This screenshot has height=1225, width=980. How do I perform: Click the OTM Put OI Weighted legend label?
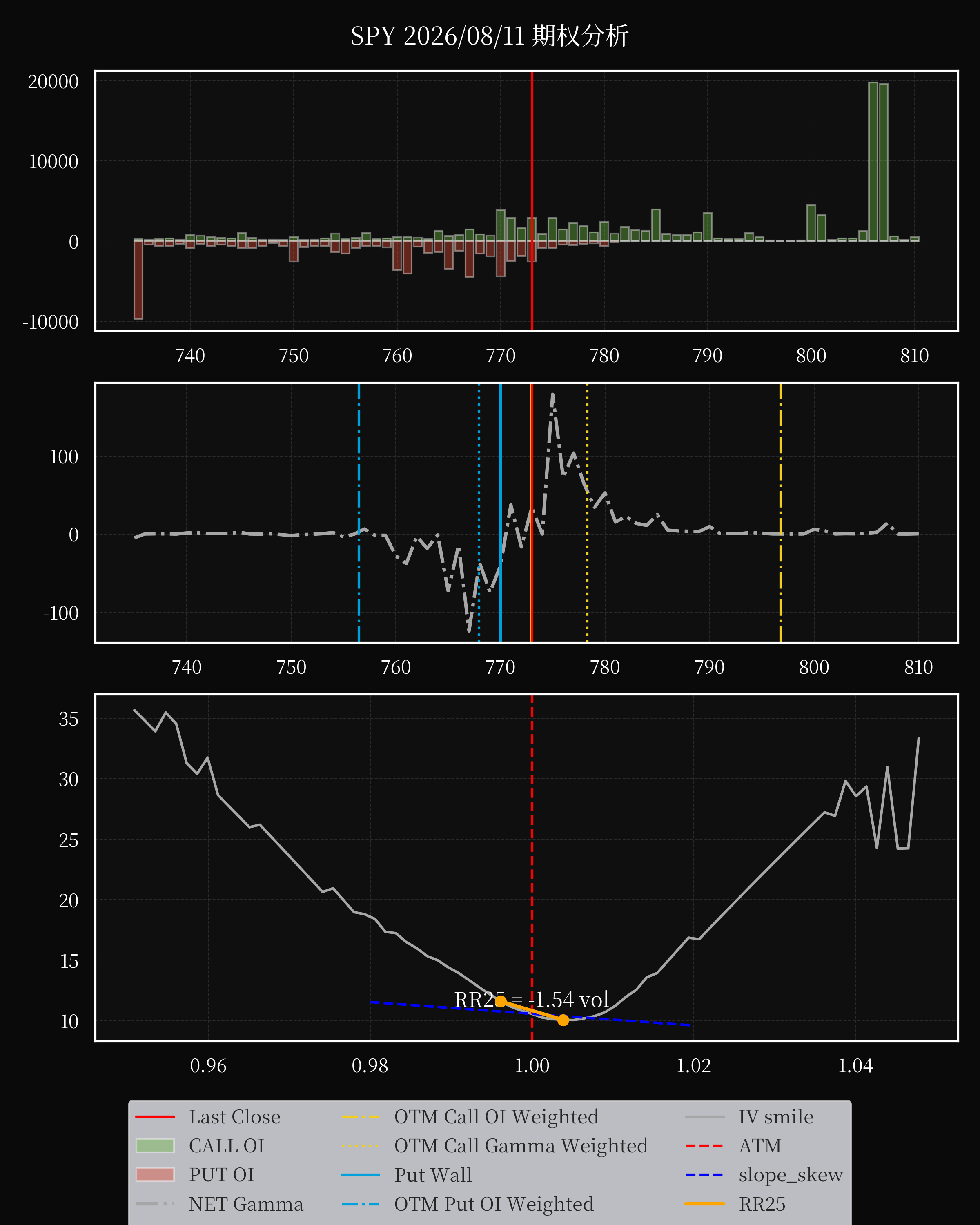494,1204
